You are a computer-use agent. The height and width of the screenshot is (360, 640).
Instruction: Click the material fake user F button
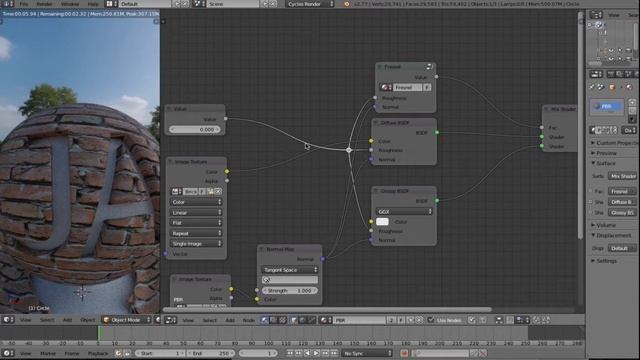tap(400, 320)
